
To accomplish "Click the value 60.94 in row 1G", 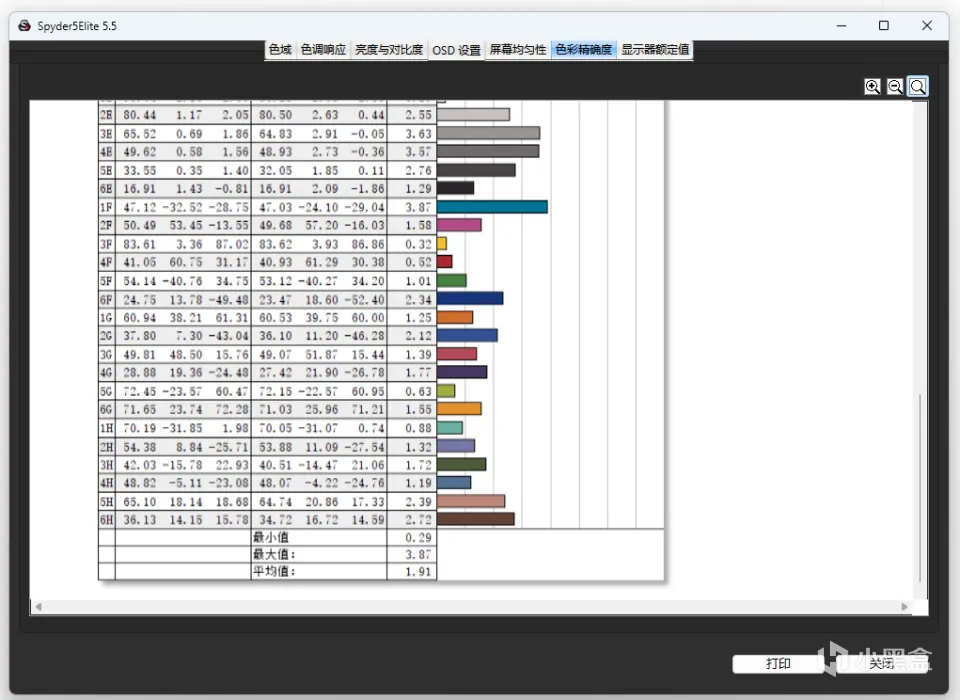I will click(x=140, y=318).
